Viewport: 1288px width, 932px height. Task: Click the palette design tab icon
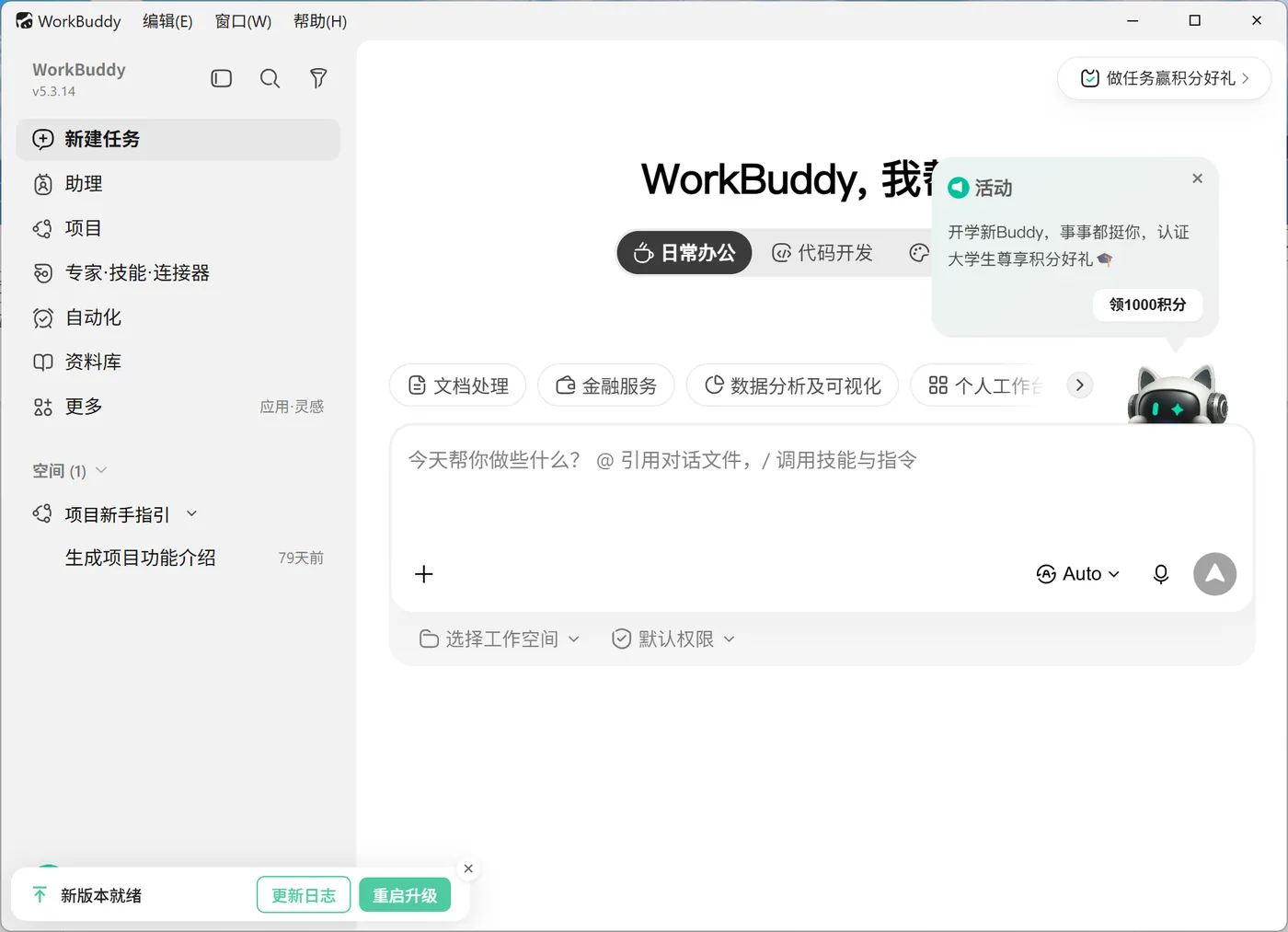pos(919,253)
